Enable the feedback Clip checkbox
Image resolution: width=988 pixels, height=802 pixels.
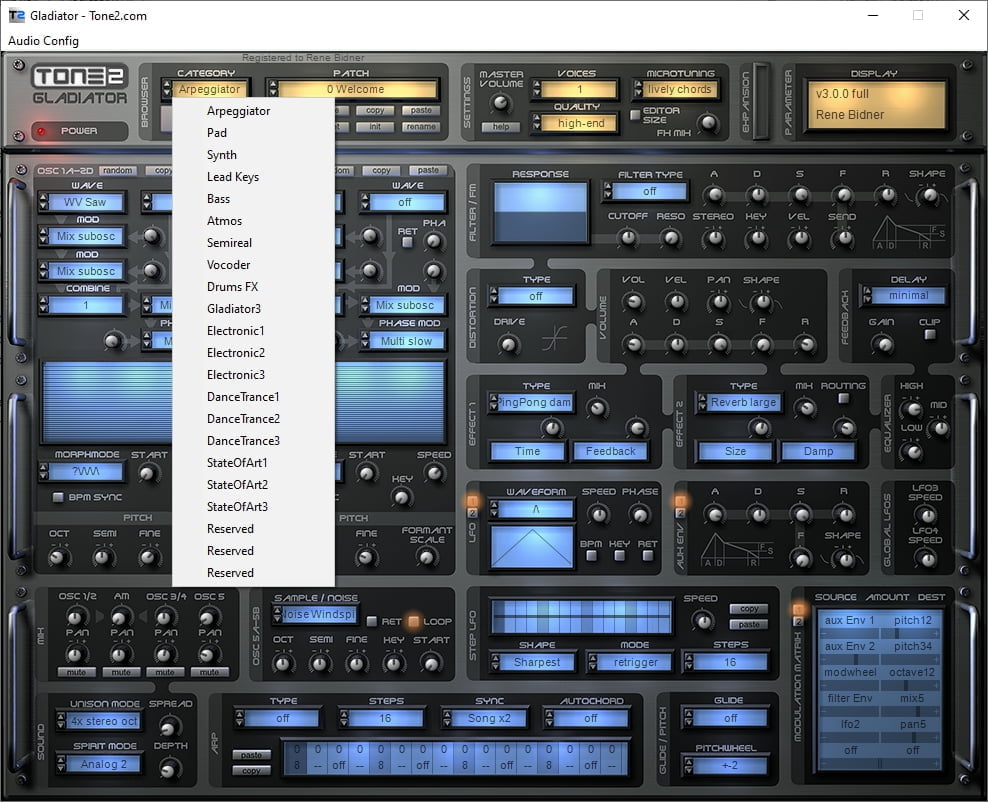click(x=930, y=334)
